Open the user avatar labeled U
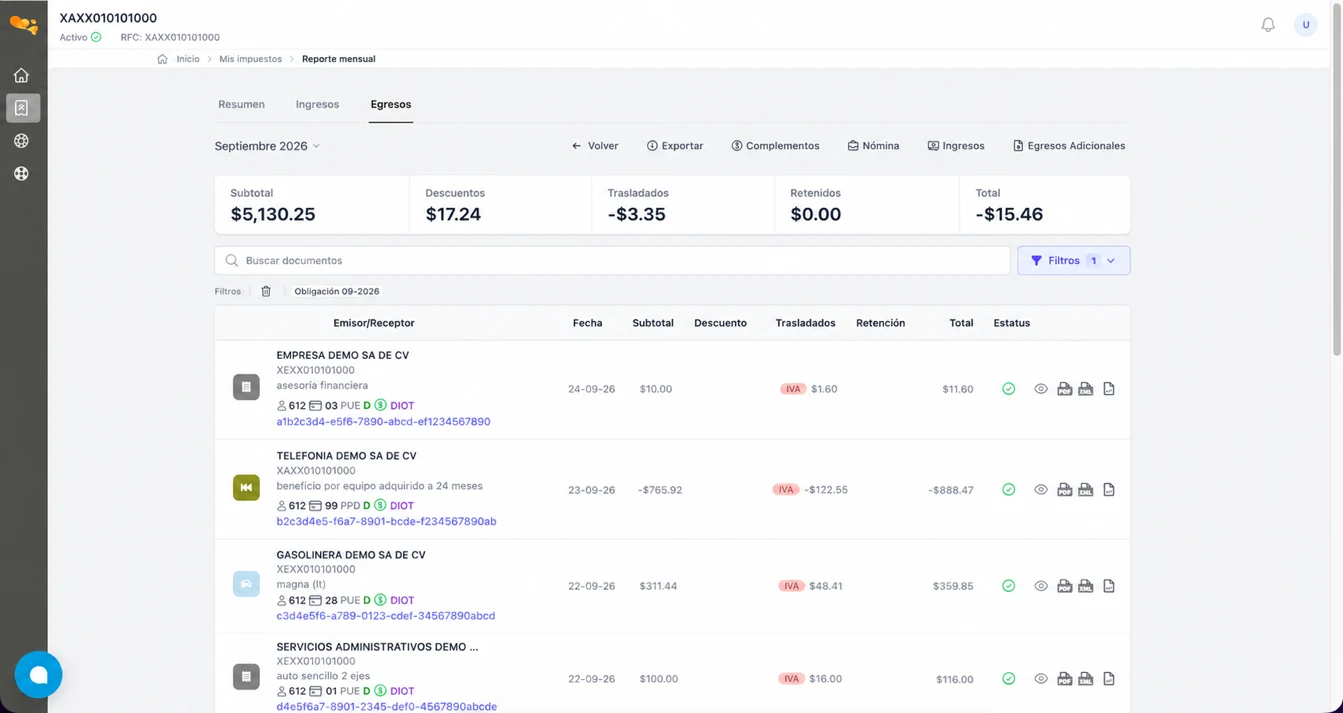Image resolution: width=1343 pixels, height=713 pixels. (1305, 25)
